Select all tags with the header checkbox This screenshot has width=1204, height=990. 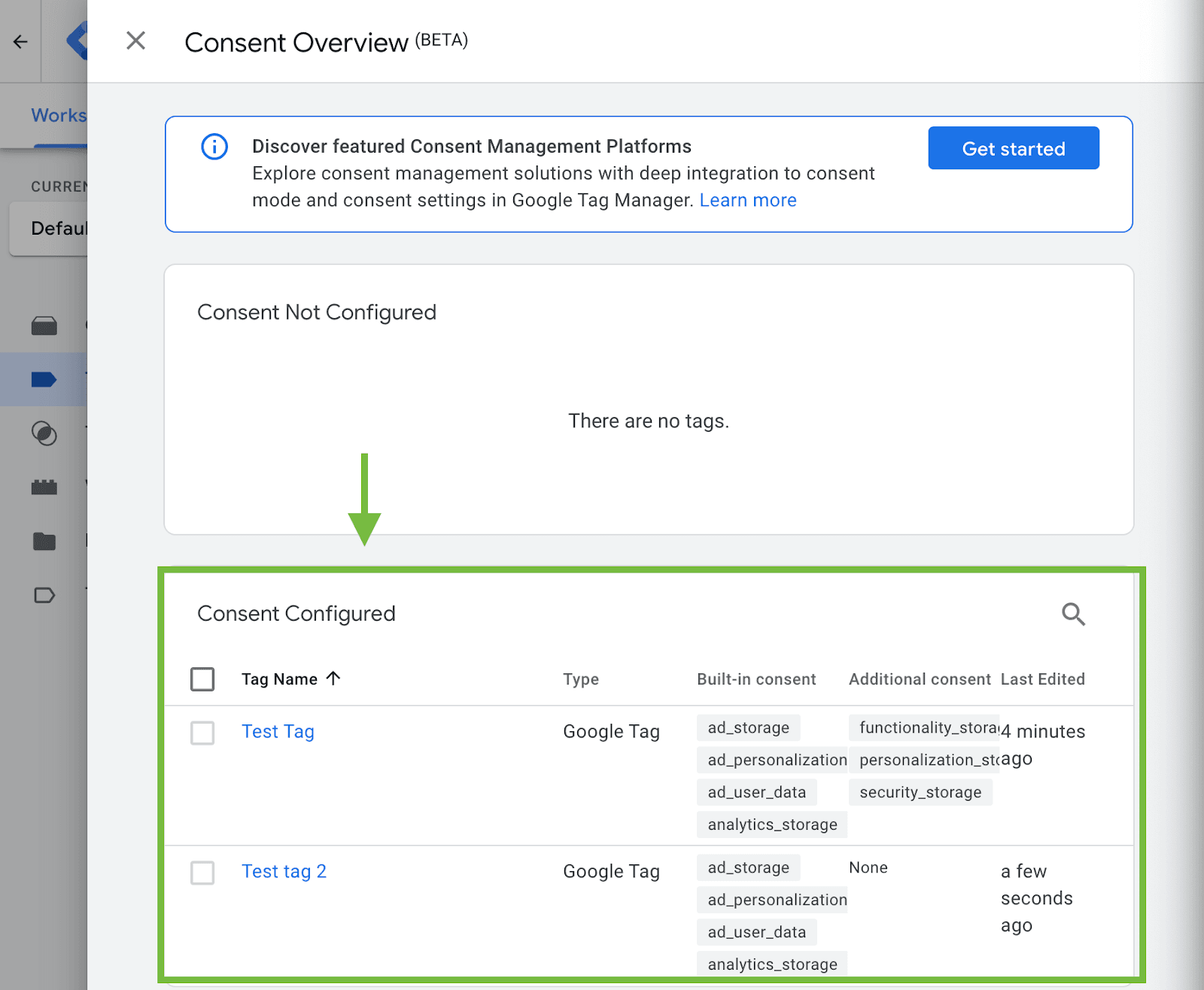click(x=202, y=679)
